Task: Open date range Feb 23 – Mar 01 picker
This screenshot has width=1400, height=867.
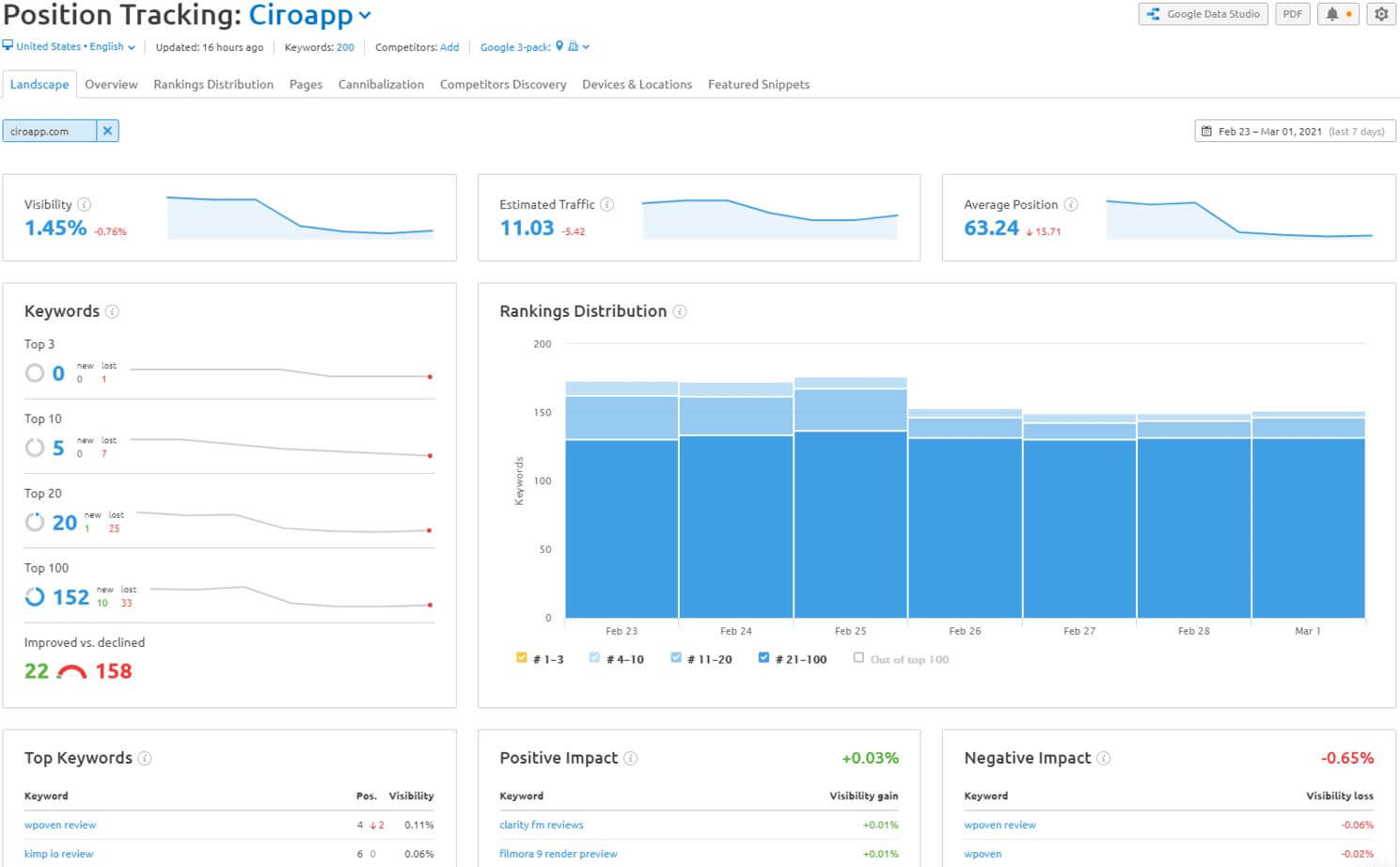Action: [x=1295, y=132]
